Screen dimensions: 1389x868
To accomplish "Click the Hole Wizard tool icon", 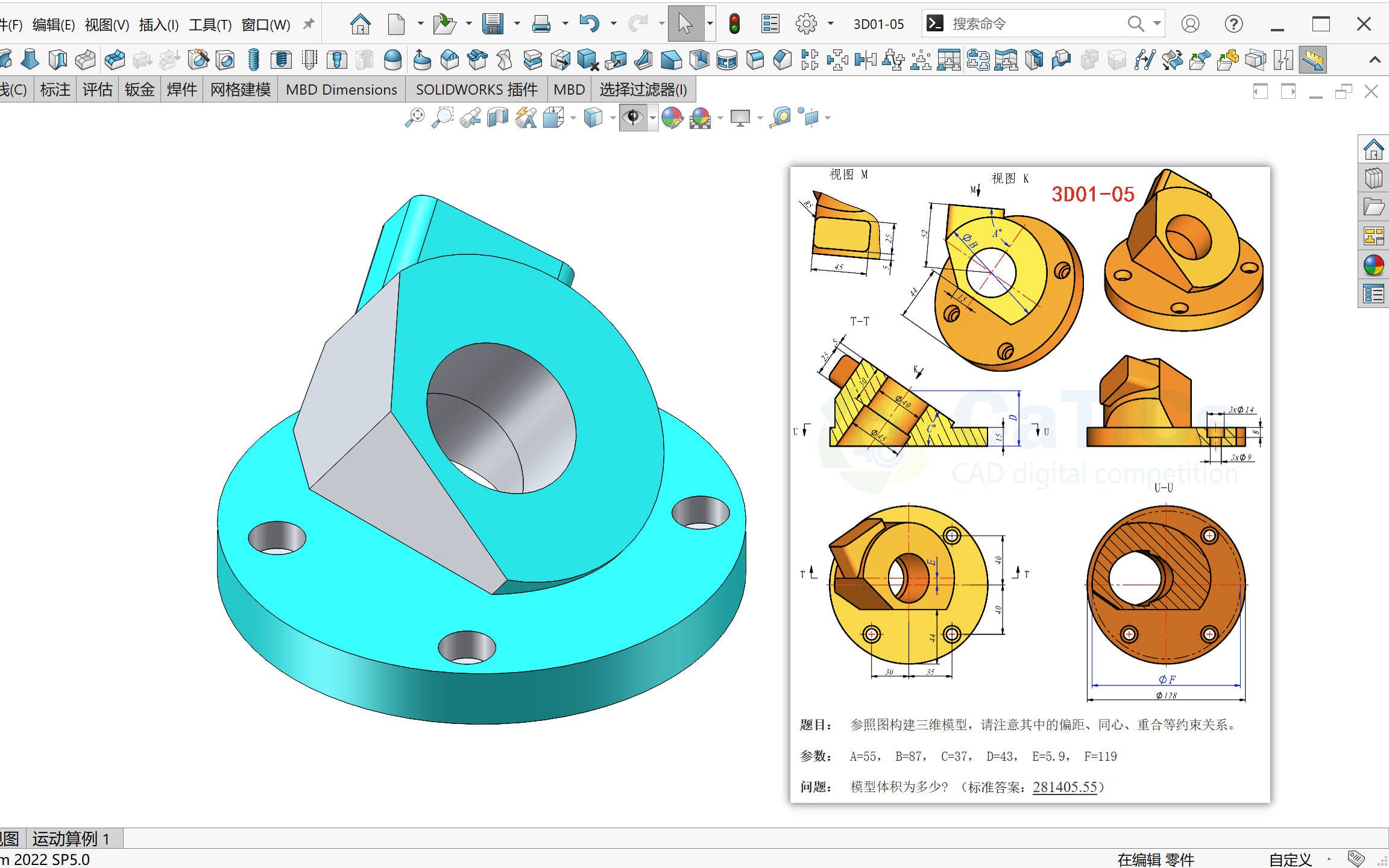I will 198,60.
